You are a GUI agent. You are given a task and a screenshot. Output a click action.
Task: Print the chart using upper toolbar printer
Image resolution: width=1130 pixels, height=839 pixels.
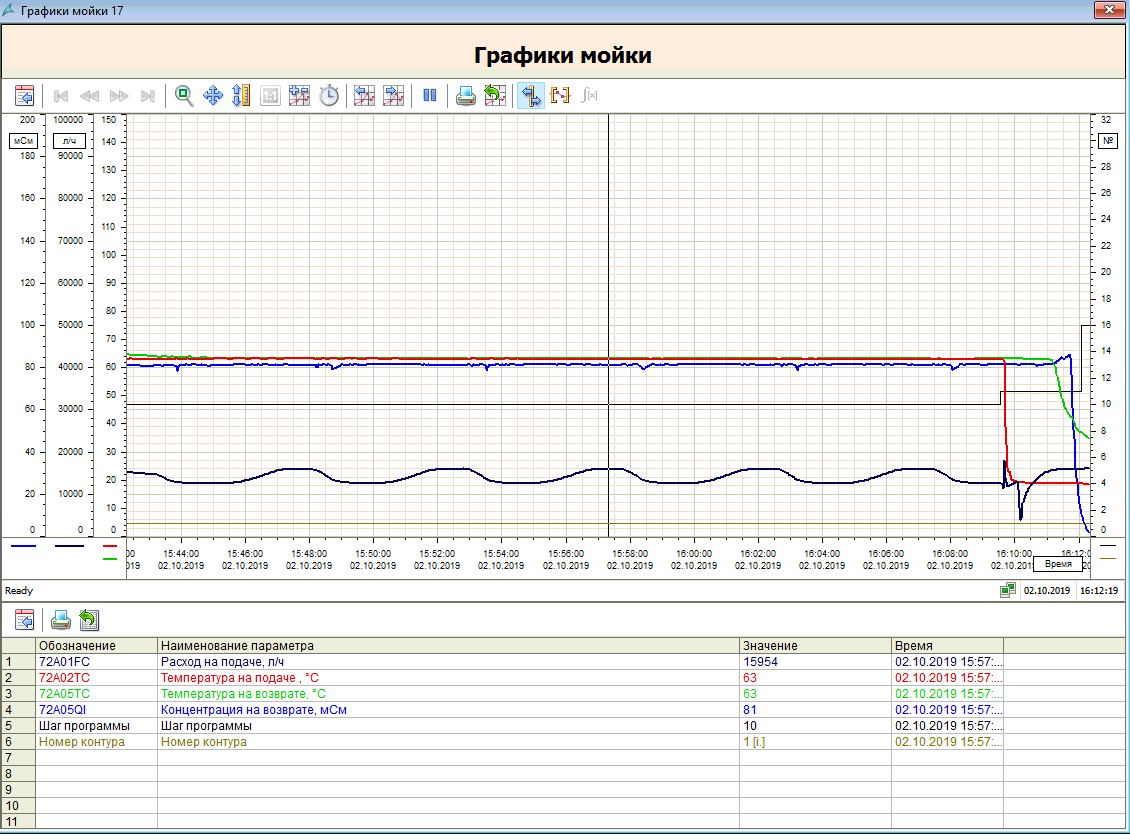pyautogui.click(x=466, y=96)
